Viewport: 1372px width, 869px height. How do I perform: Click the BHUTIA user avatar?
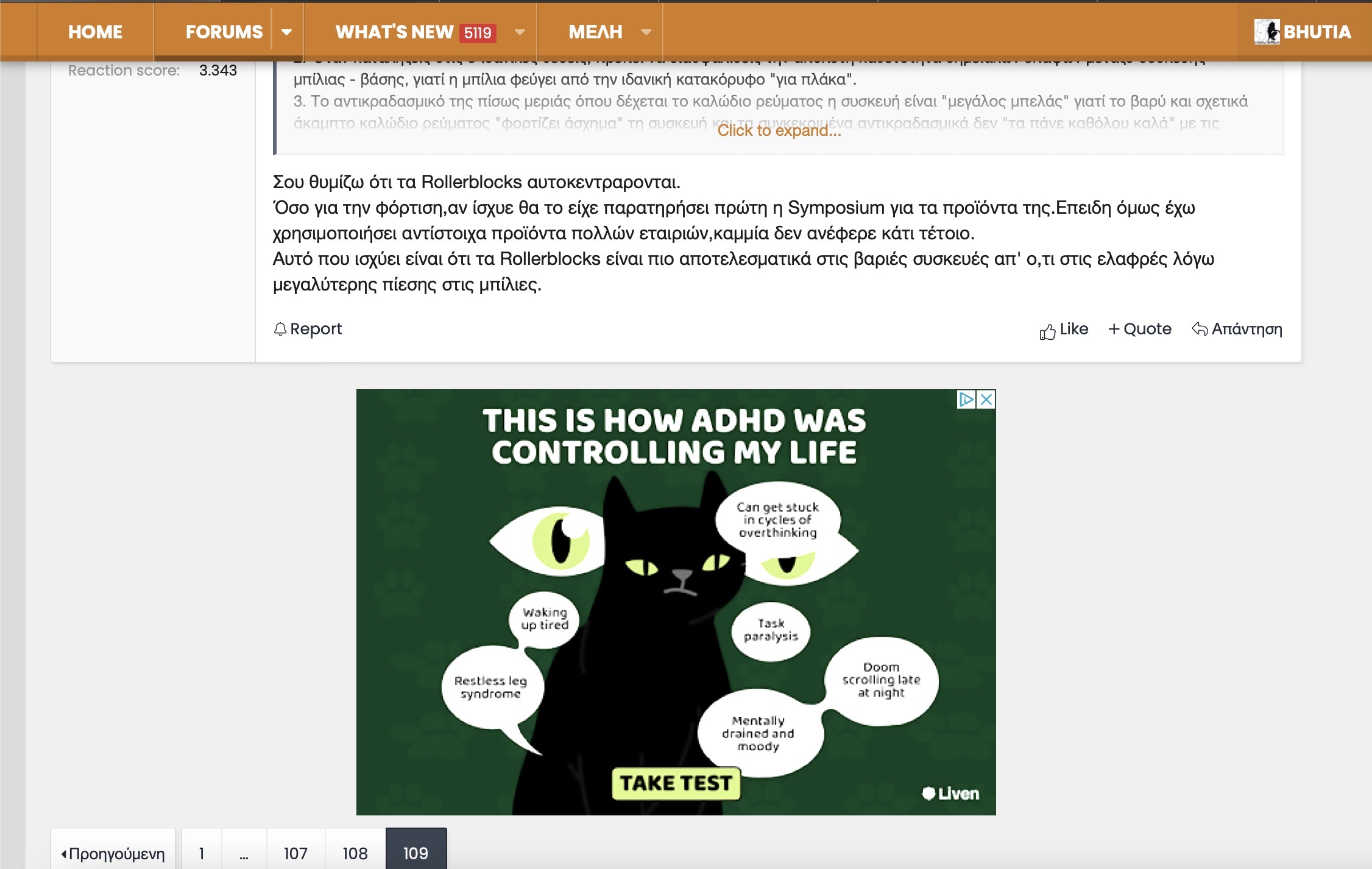click(x=1267, y=32)
